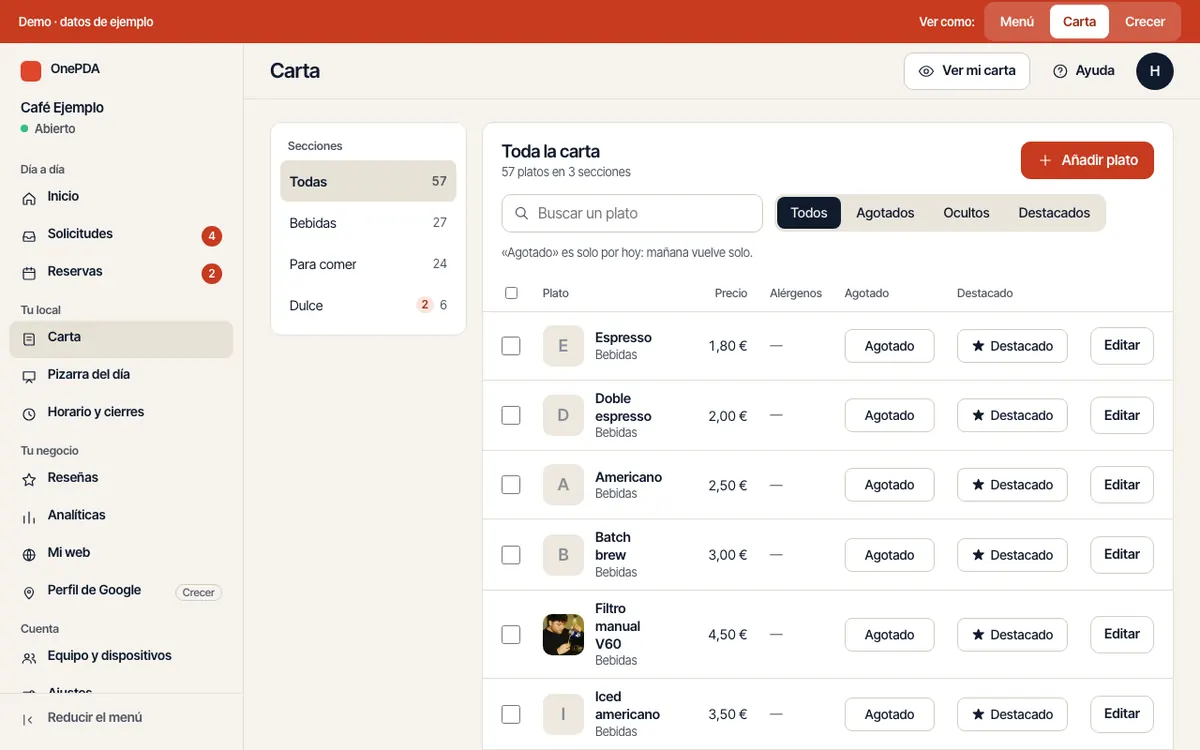The width and height of the screenshot is (1200, 750).
Task: Select the Bebidas section
Action: click(368, 223)
